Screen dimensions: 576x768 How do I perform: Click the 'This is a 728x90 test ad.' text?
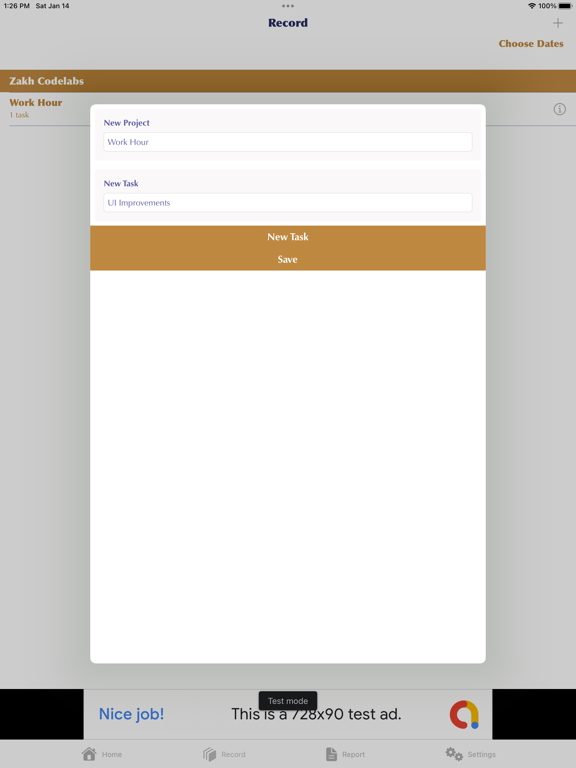316,715
